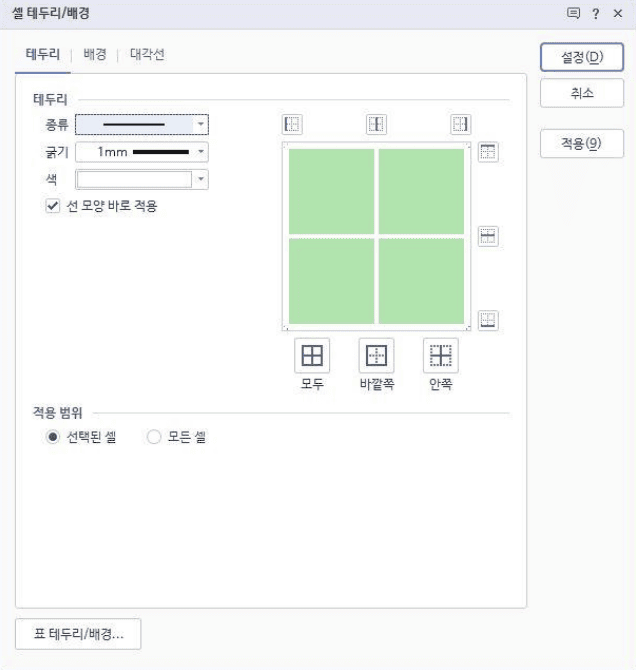Click the 바깥쪽 outside-borders icon

point(376,355)
